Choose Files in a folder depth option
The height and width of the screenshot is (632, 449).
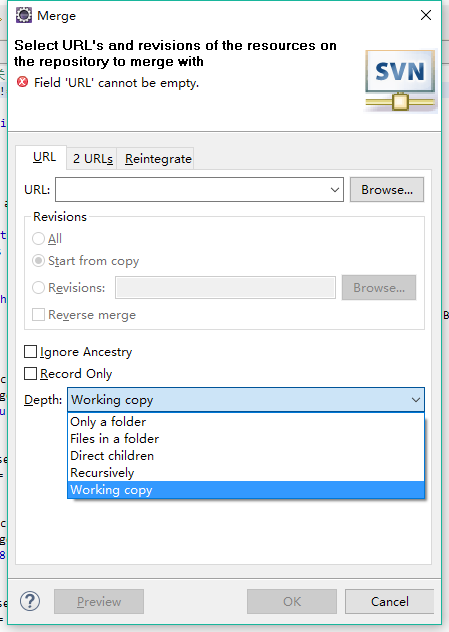[x=246, y=439]
